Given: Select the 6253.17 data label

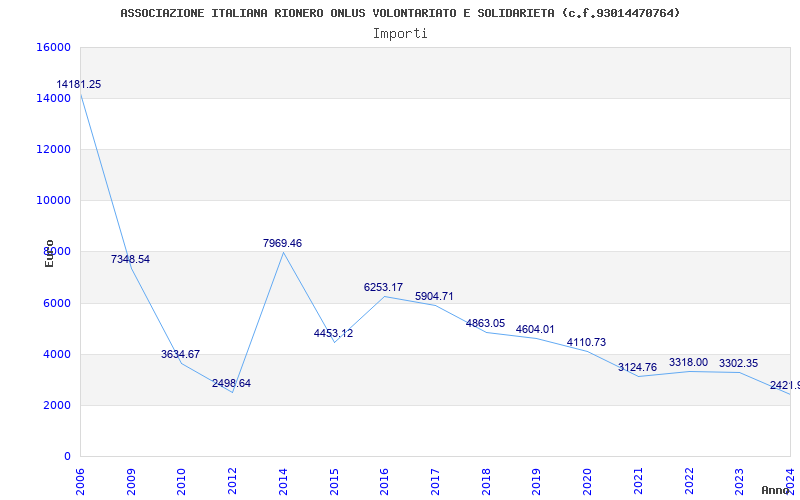Looking at the screenshot, I should point(383,287).
